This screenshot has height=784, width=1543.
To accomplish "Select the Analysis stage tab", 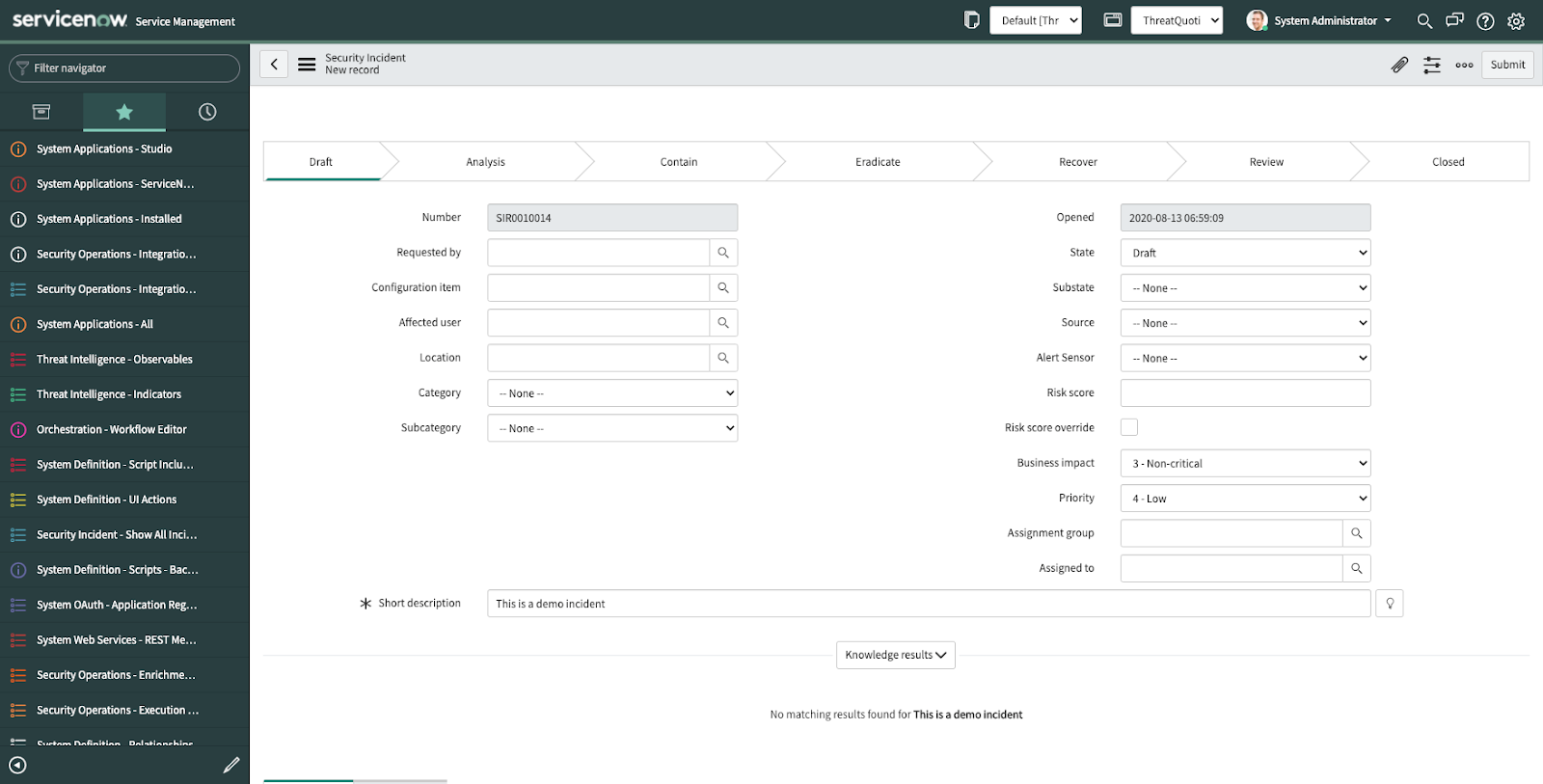I will (485, 162).
